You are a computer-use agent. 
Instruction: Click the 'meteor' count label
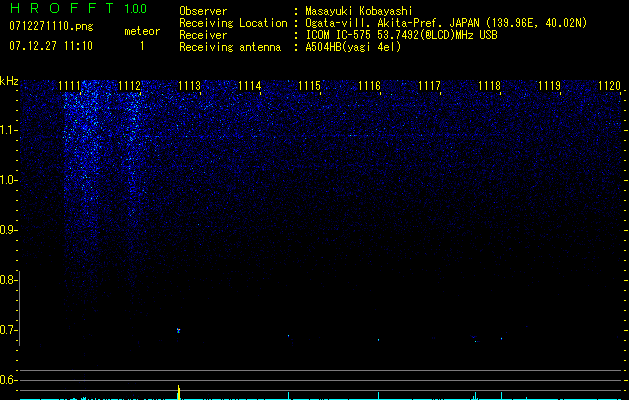(x=142, y=31)
